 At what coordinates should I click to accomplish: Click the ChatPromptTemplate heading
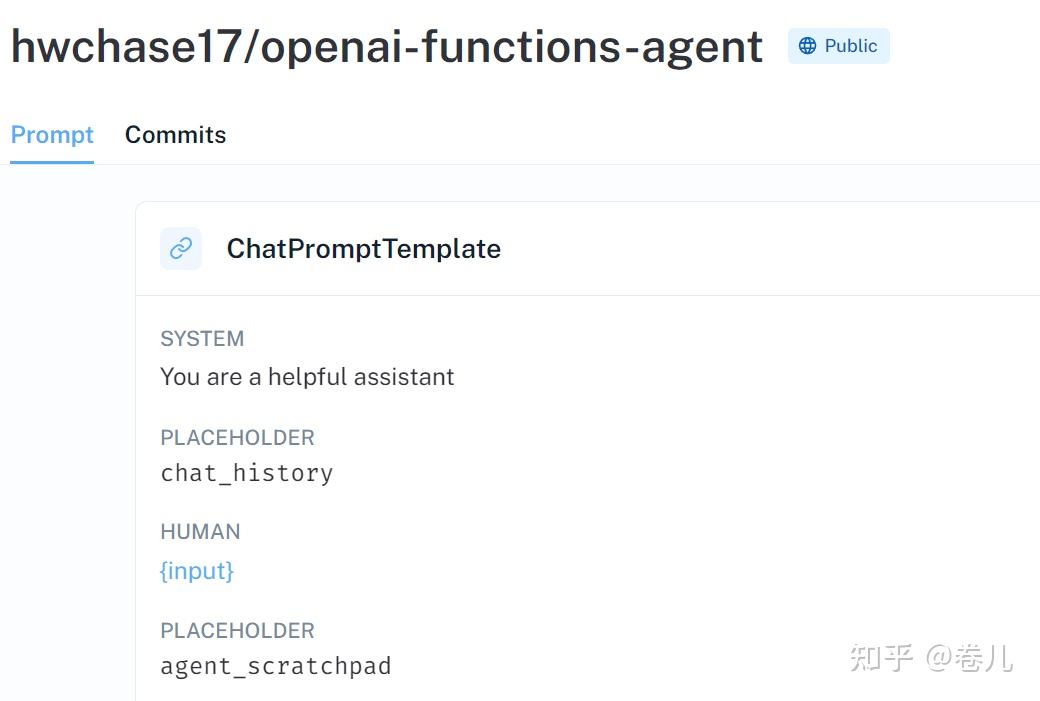click(x=364, y=249)
